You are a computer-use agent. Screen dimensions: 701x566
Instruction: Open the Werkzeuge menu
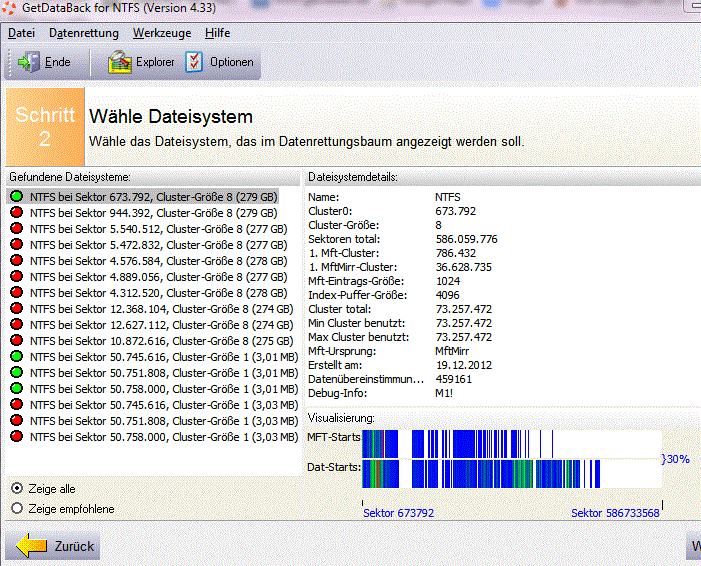[x=161, y=33]
